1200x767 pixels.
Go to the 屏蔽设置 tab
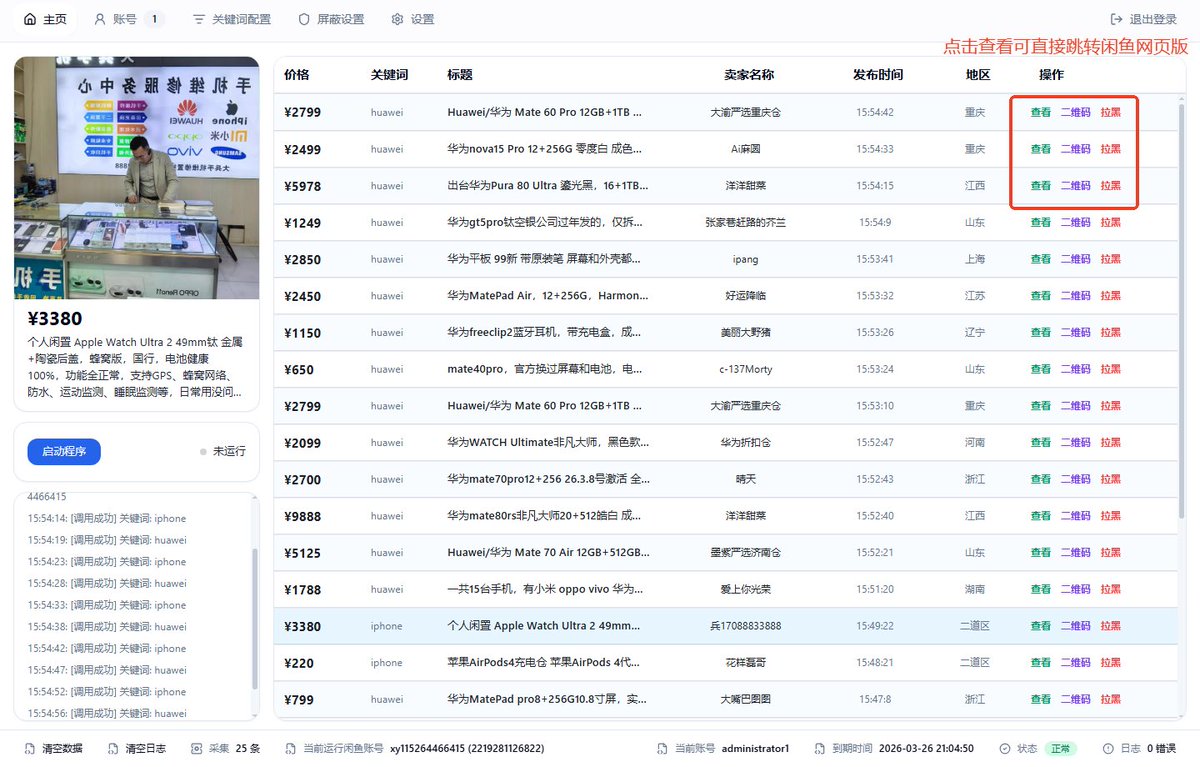pyautogui.click(x=331, y=19)
